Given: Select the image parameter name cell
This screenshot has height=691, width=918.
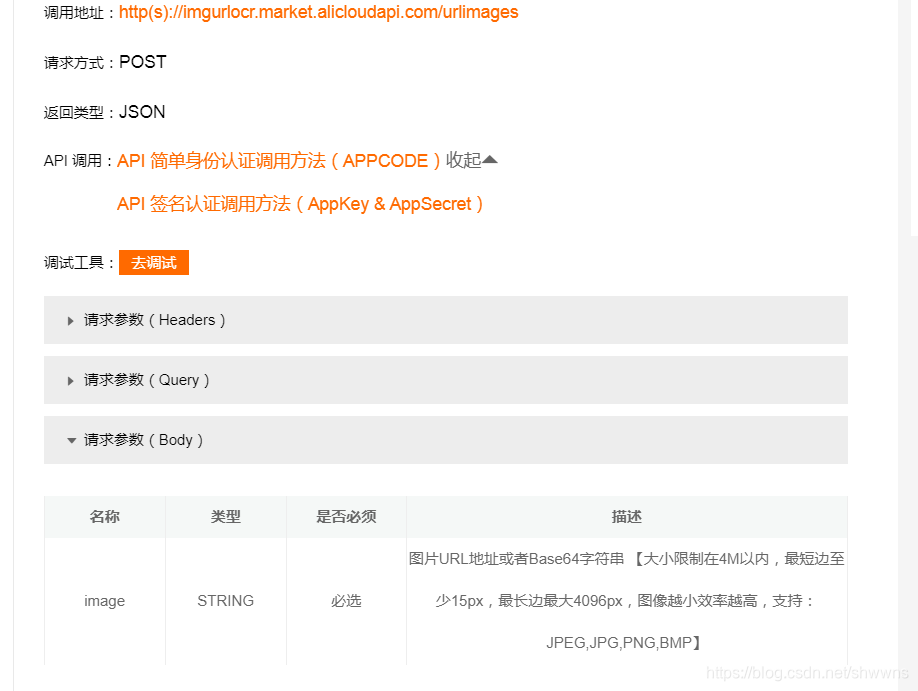Looking at the screenshot, I should [105, 601].
